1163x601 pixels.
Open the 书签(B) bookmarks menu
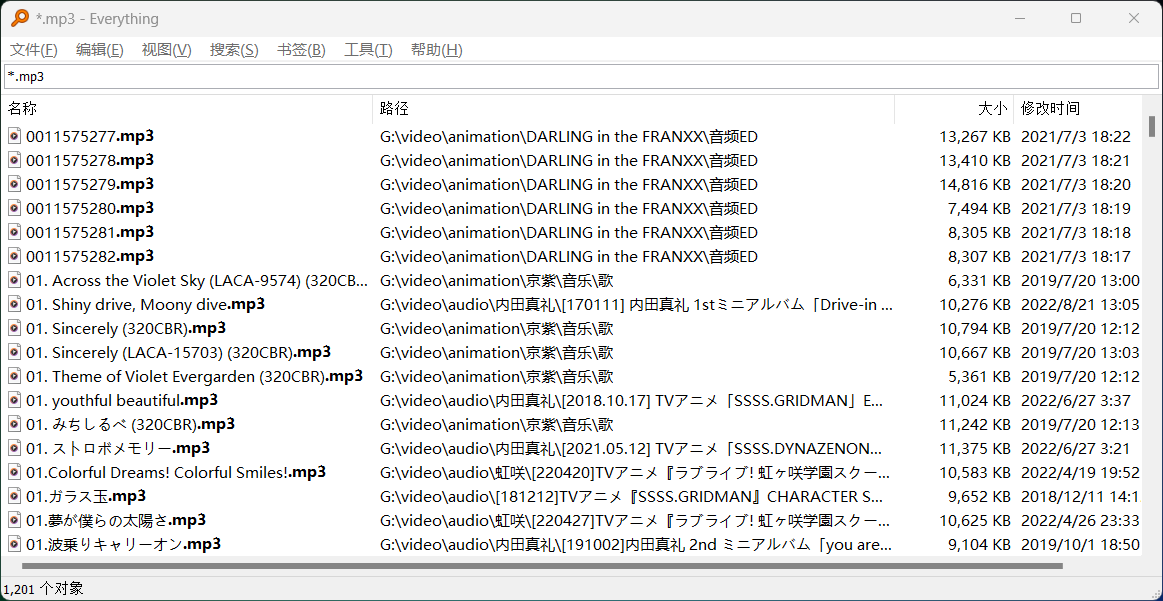point(301,50)
